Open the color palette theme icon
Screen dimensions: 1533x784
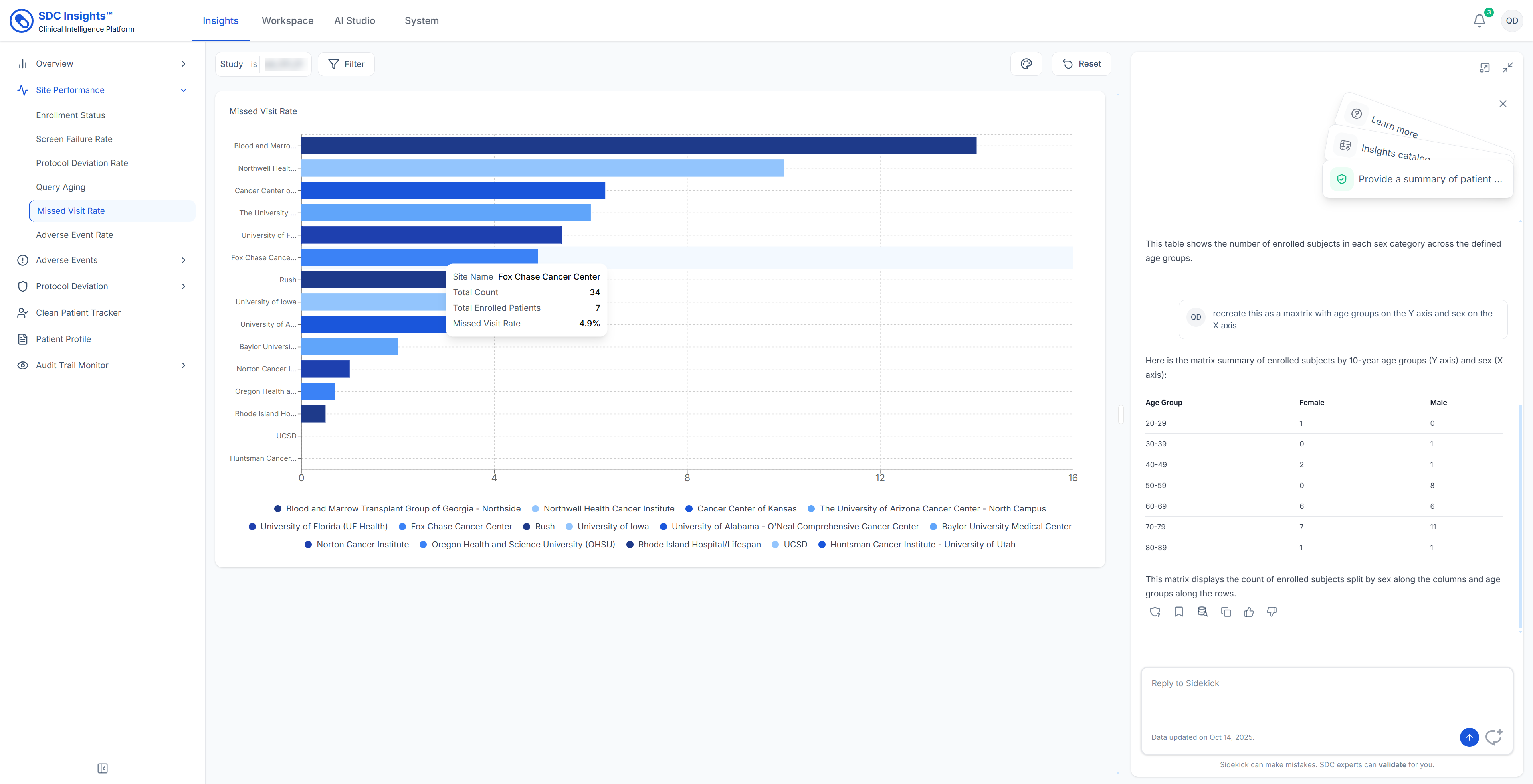pos(1026,64)
